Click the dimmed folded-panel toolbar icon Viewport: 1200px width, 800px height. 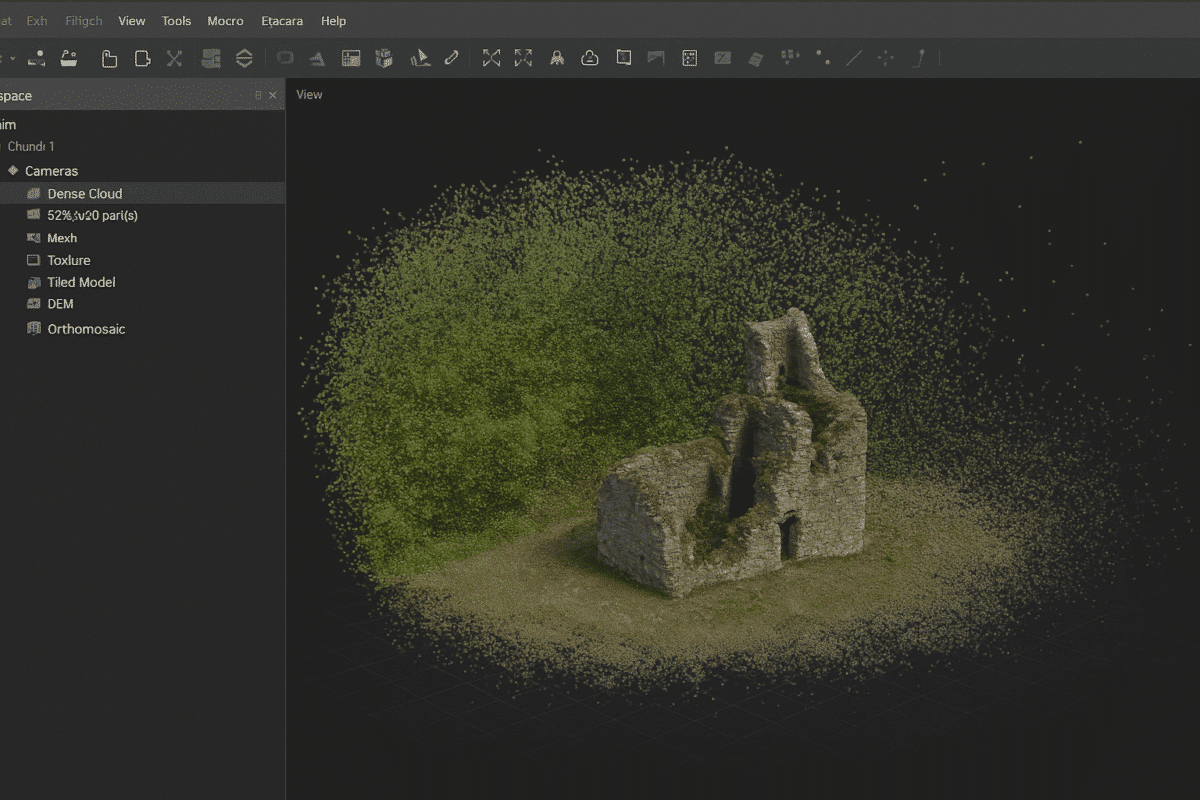pyautogui.click(x=656, y=58)
